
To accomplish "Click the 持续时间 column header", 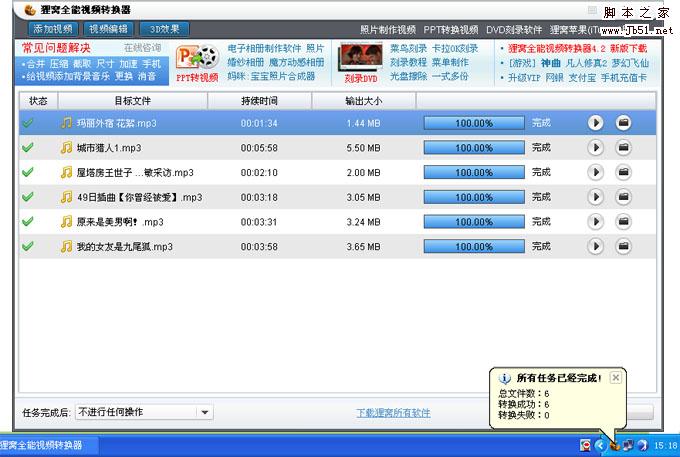I will (259, 101).
